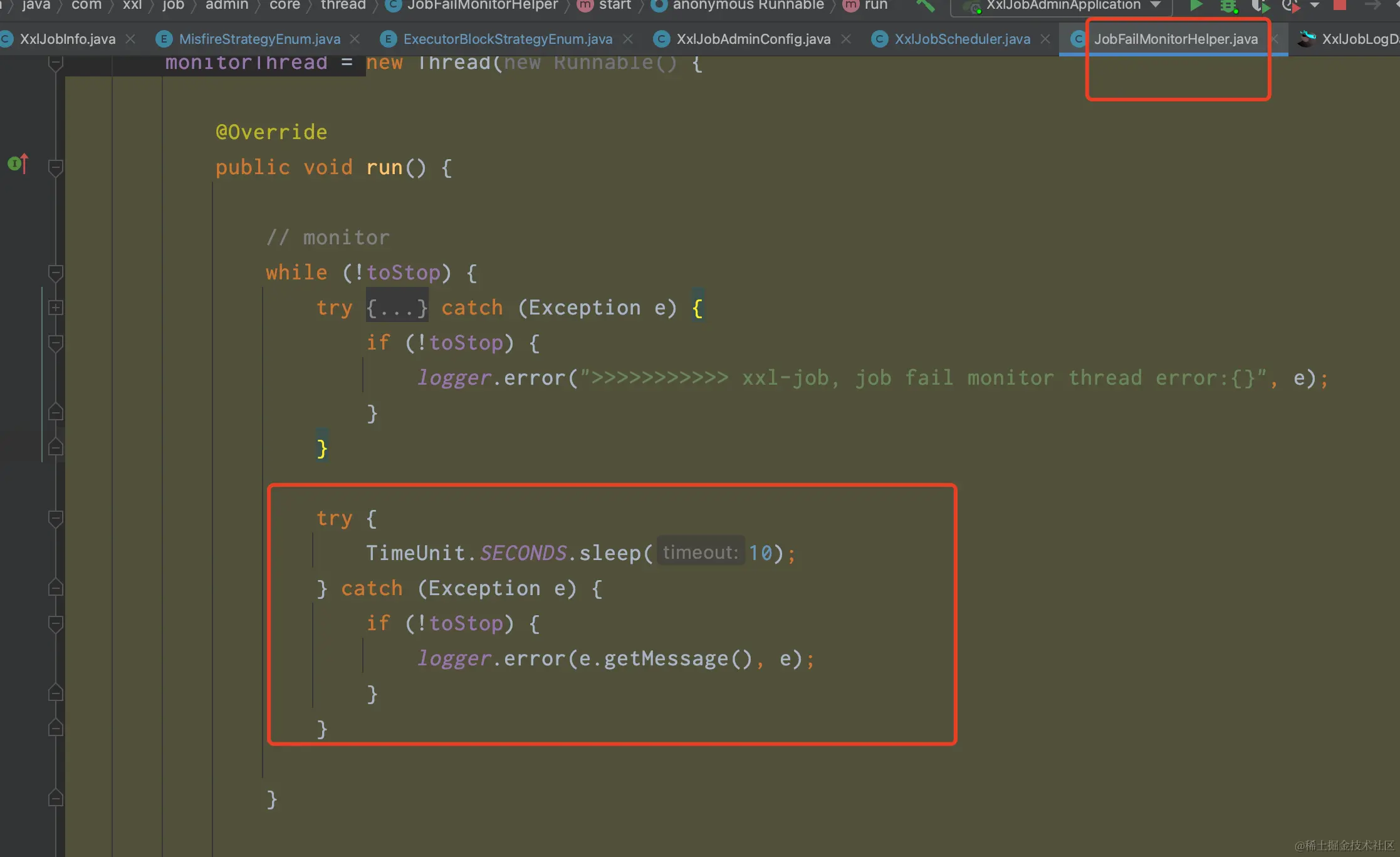Click the green Run application icon

click(1196, 6)
